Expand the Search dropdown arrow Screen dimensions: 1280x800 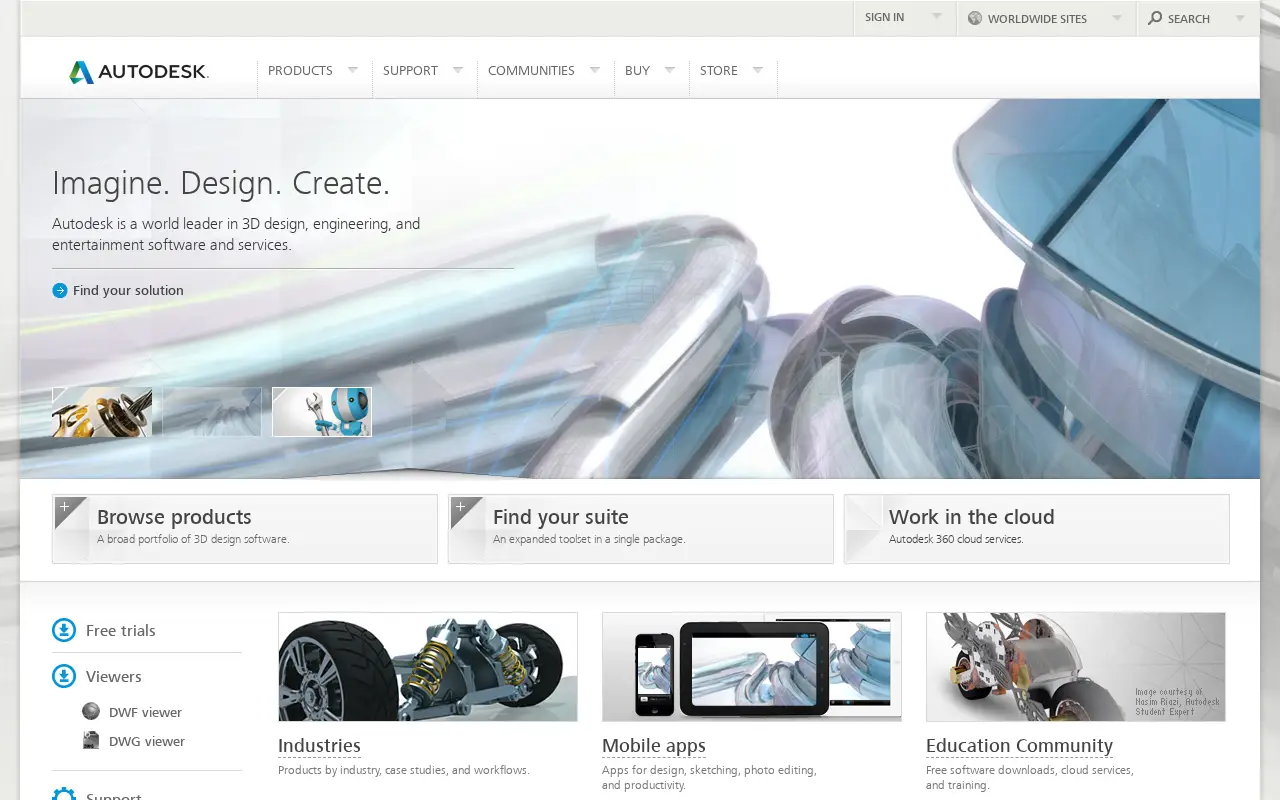[1240, 18]
